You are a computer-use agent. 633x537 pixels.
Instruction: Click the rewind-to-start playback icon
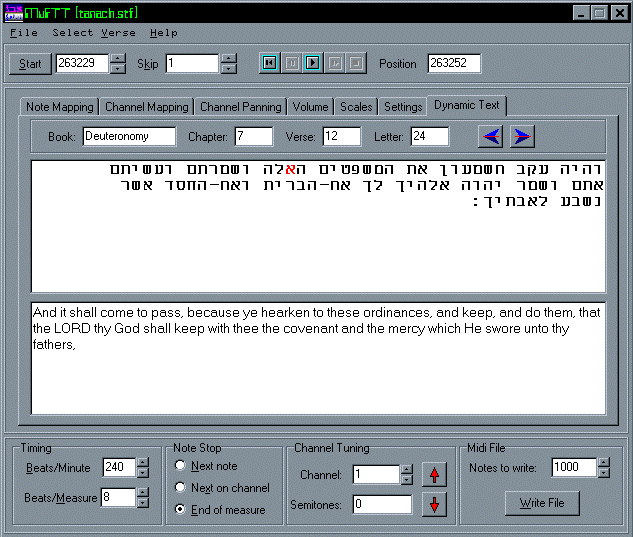point(269,63)
